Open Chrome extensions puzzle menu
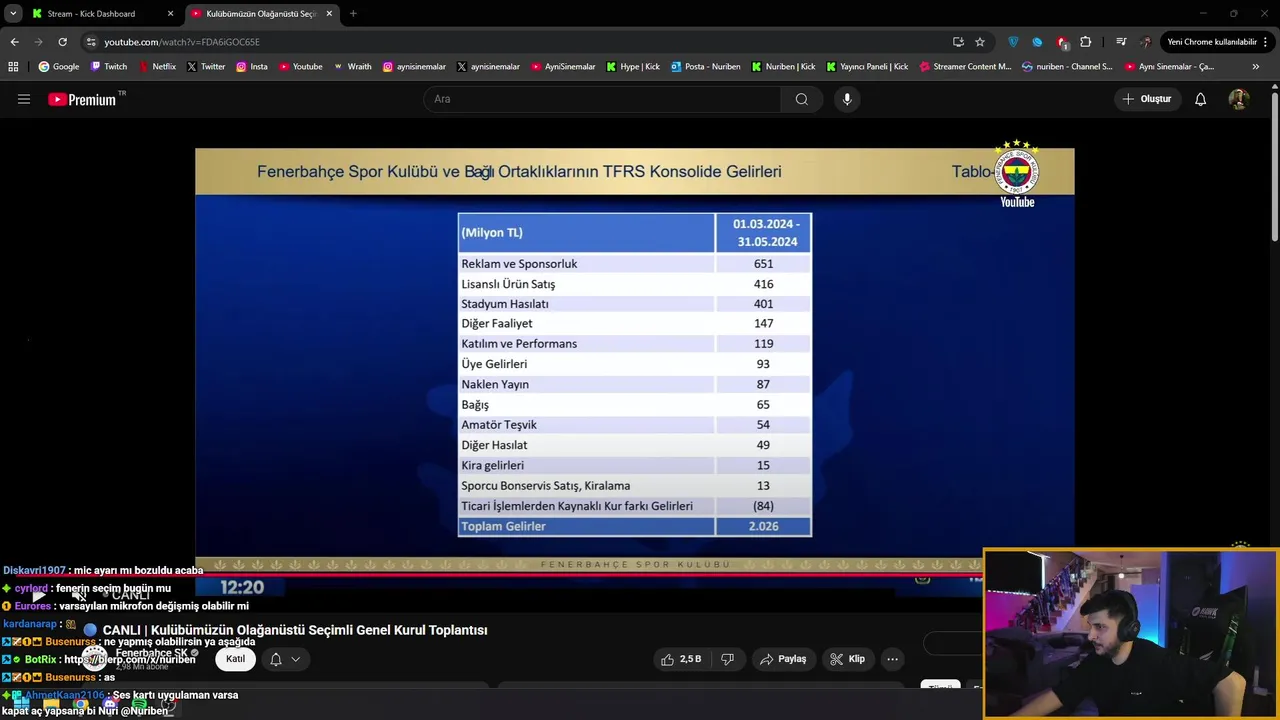 click(x=1086, y=42)
